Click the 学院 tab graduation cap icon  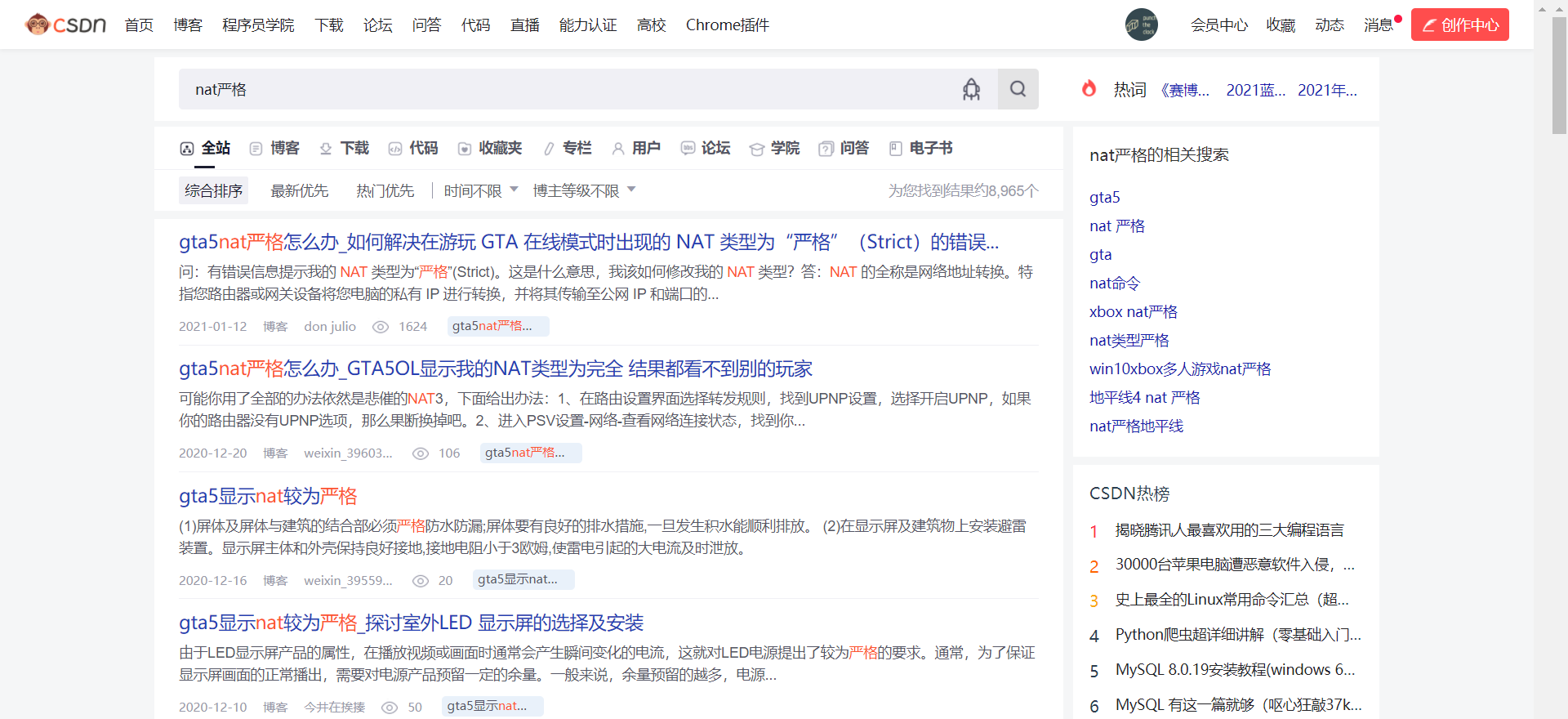click(757, 149)
